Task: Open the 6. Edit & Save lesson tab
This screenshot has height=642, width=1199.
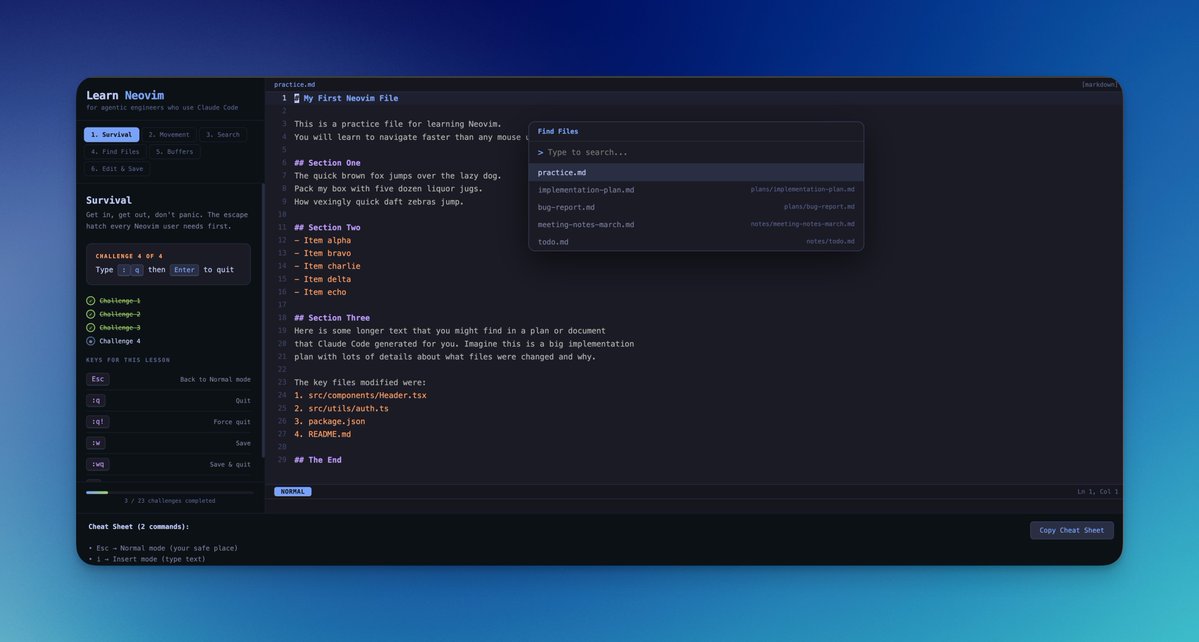Action: [117, 168]
